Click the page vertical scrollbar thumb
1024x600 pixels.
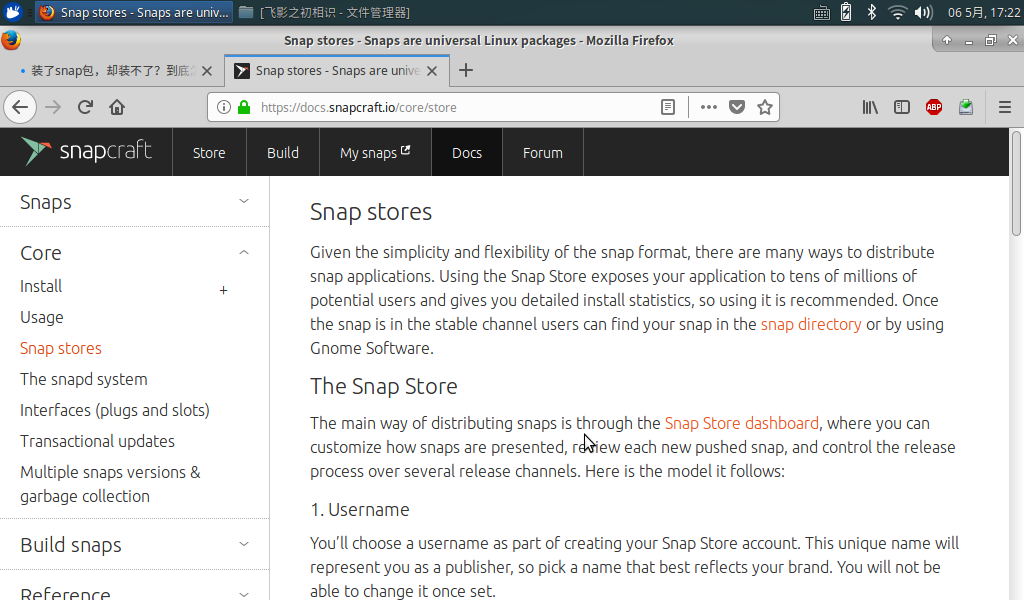click(x=1016, y=183)
